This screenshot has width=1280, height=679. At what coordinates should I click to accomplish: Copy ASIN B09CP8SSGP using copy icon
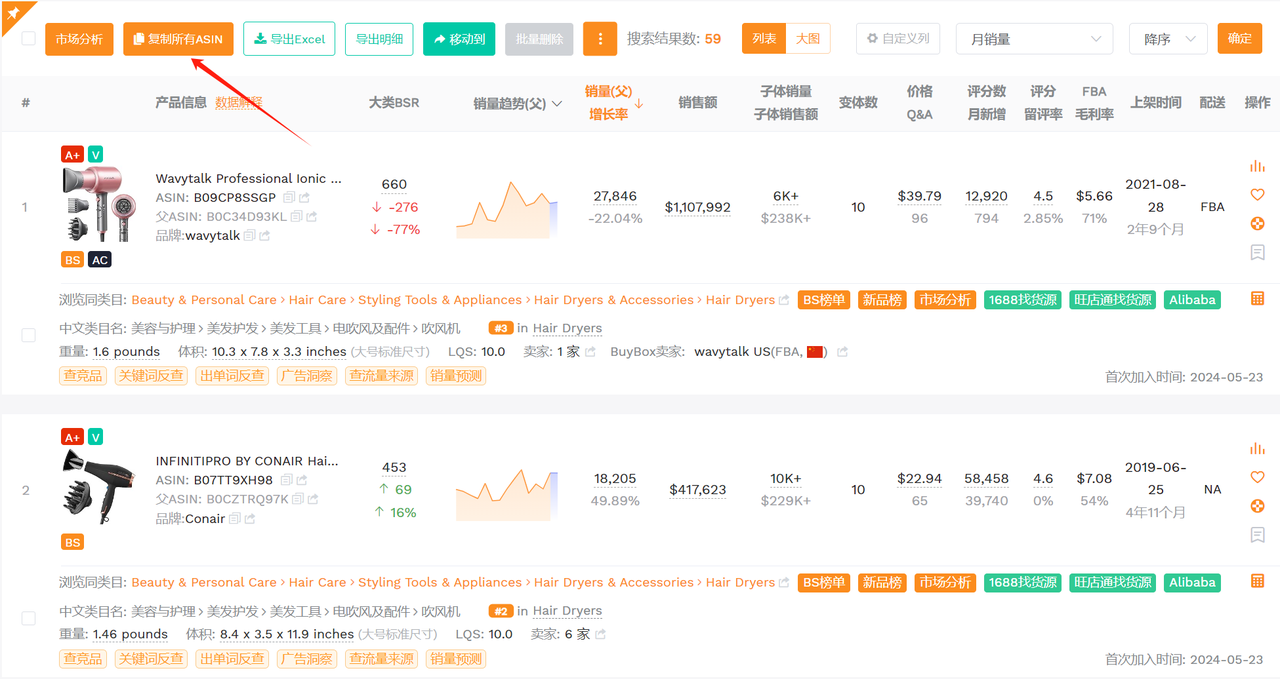point(288,198)
